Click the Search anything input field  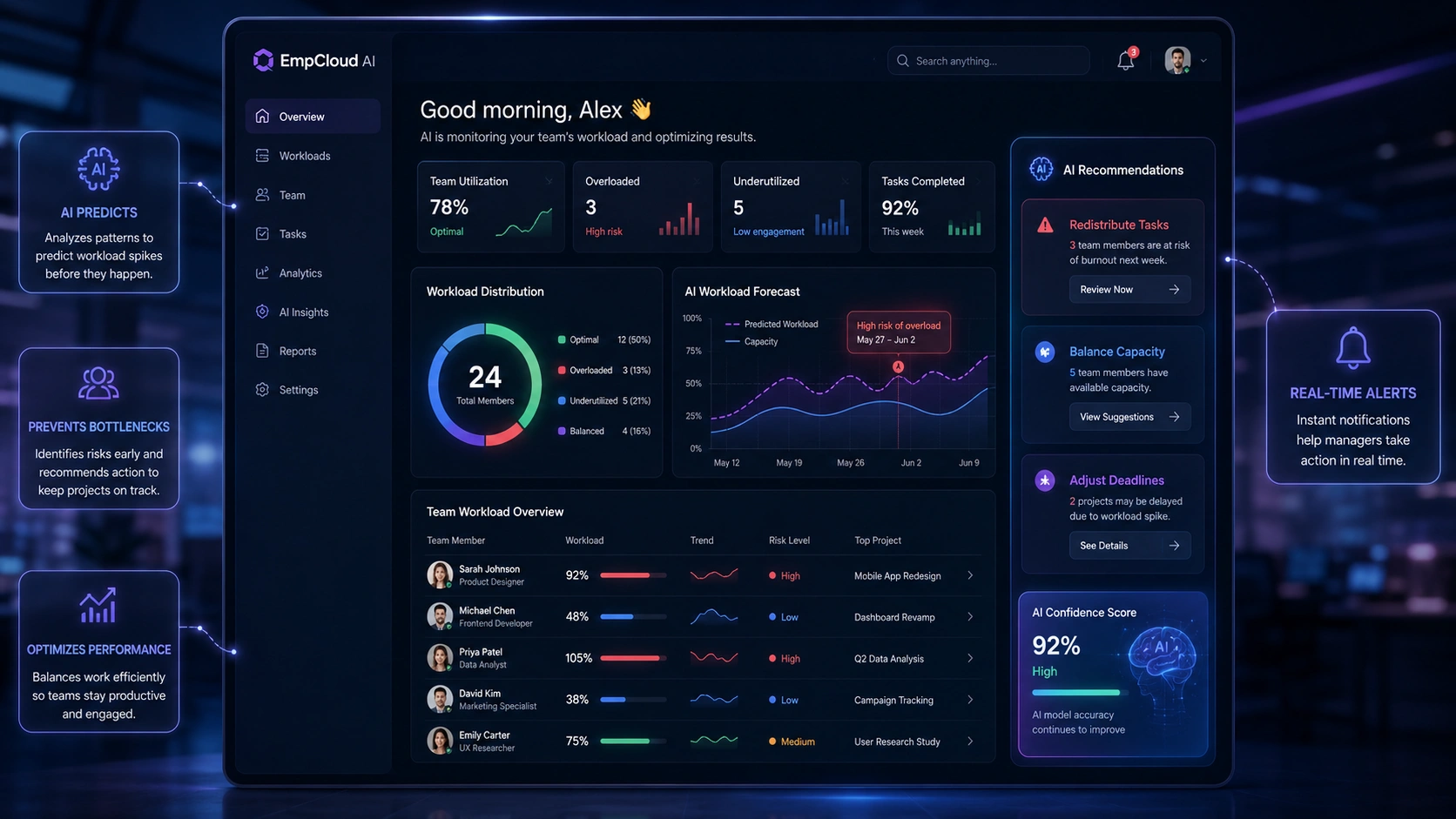[x=988, y=61]
